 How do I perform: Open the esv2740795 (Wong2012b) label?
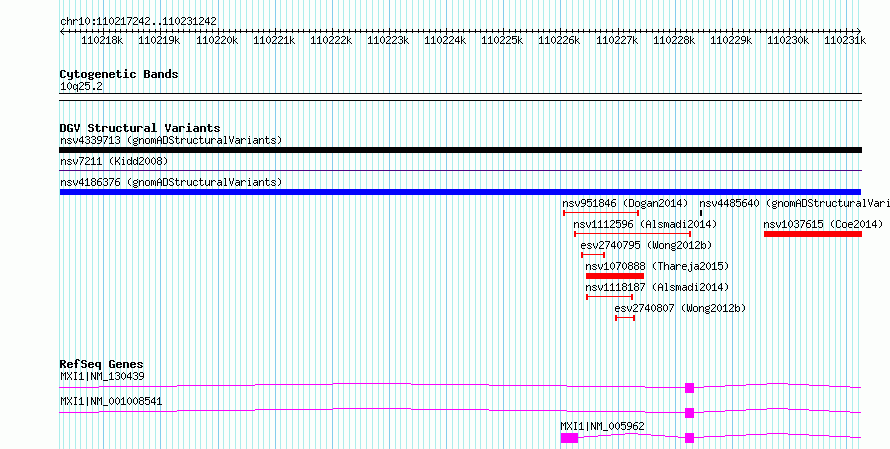click(646, 245)
